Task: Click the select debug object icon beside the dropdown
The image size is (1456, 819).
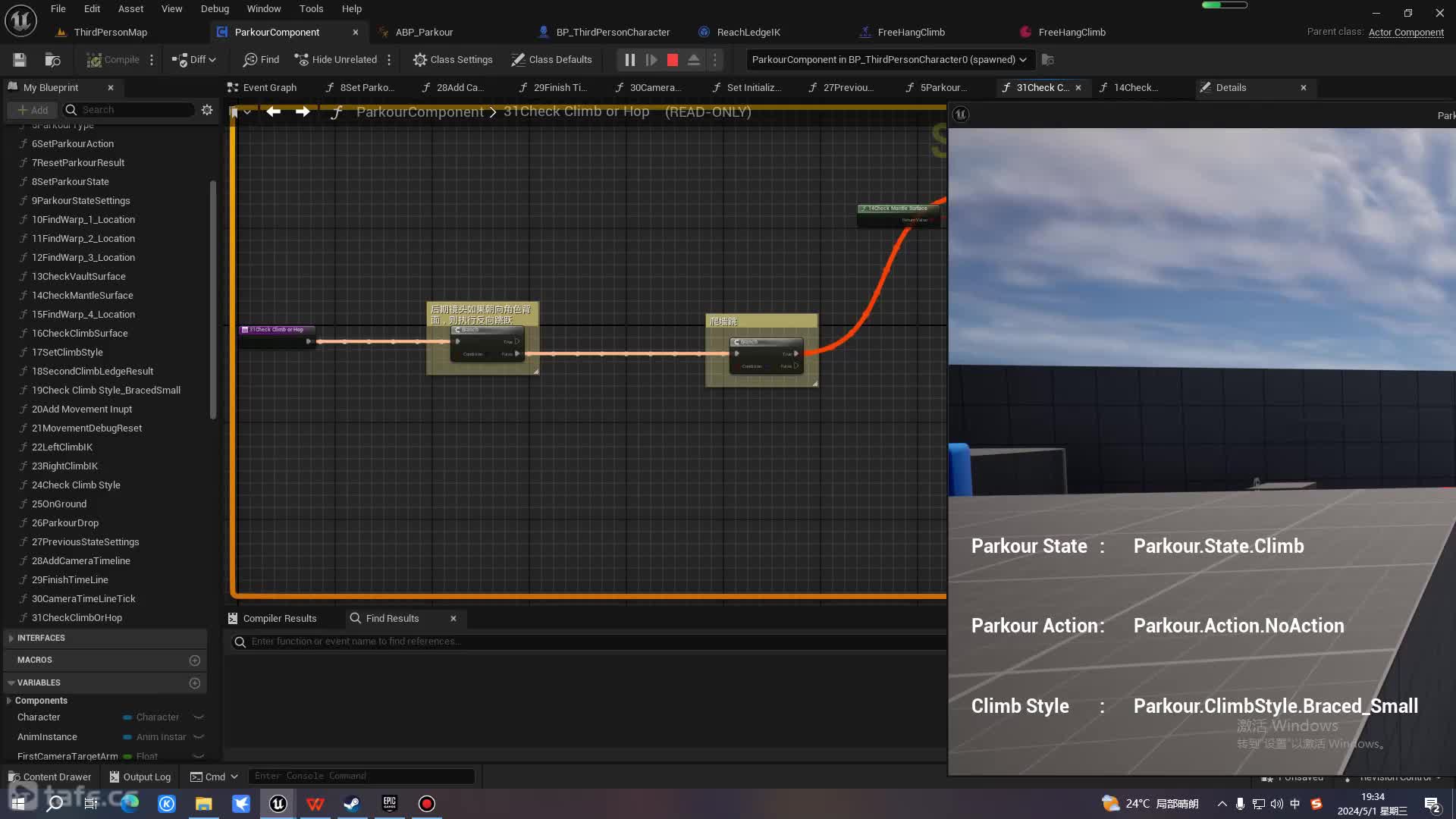Action: (1048, 60)
